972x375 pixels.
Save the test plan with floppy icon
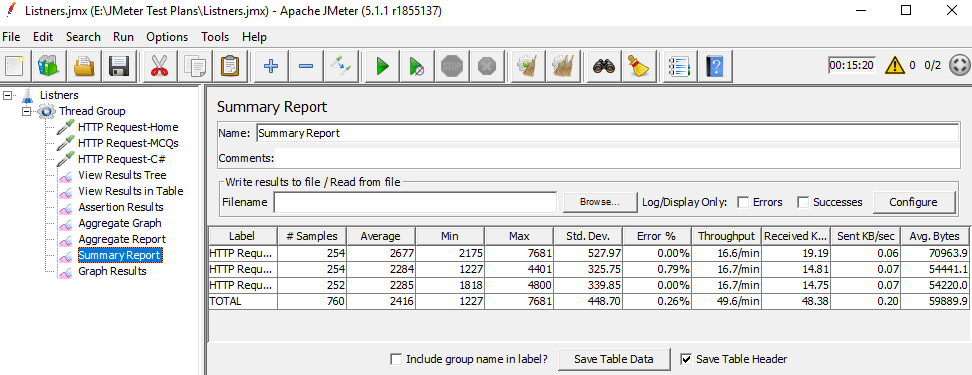pos(118,65)
